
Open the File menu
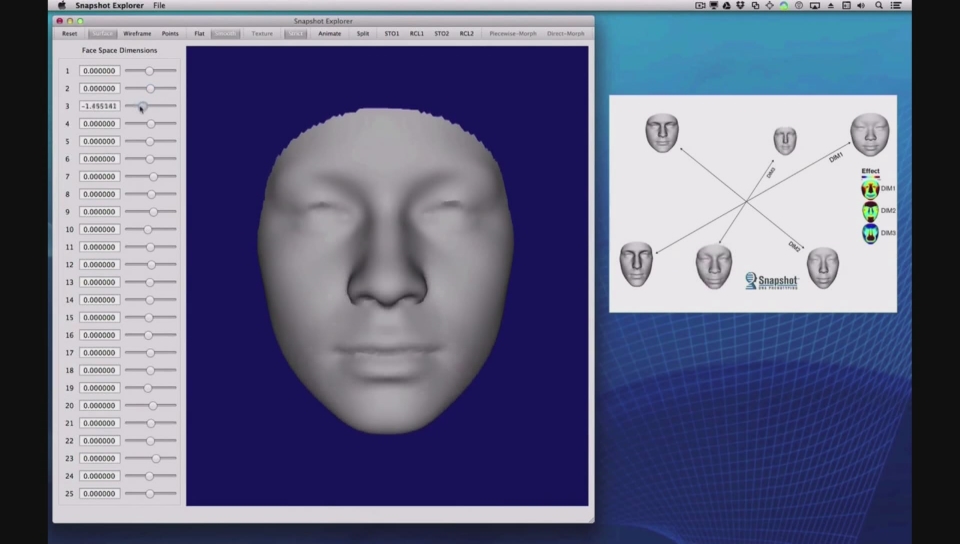point(159,5)
